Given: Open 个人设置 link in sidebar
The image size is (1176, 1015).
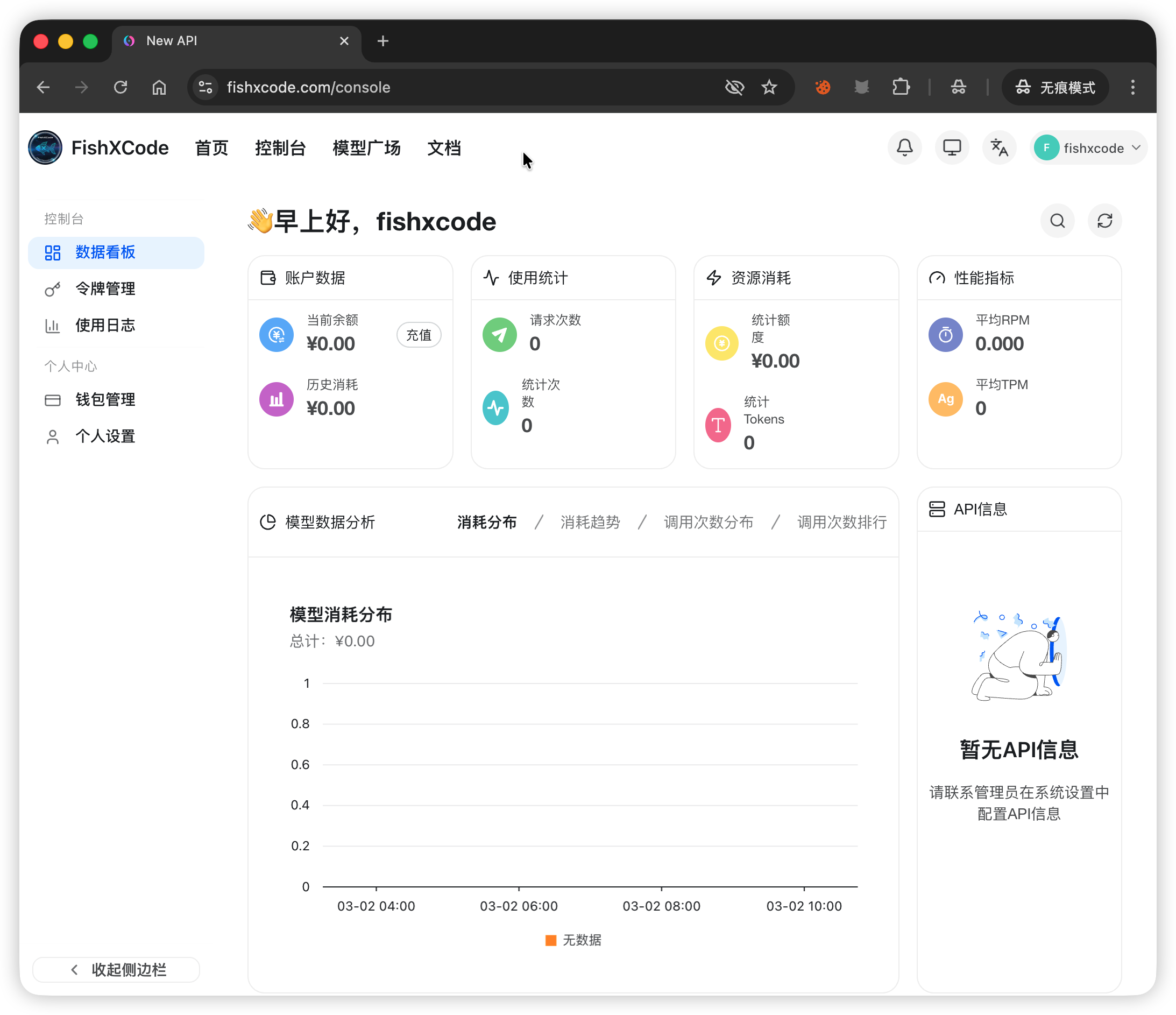Looking at the screenshot, I should coord(105,436).
